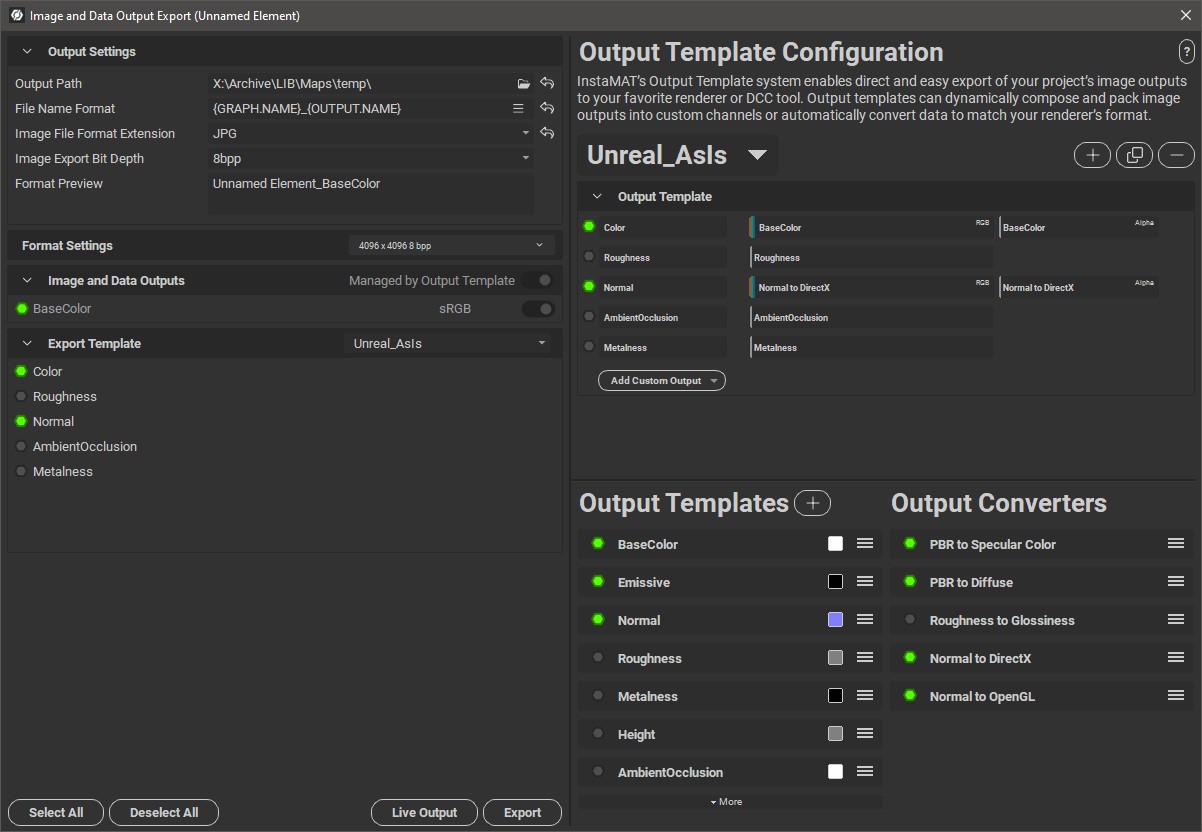Remove the current template with minus icon
The image size is (1202, 832).
1176,155
